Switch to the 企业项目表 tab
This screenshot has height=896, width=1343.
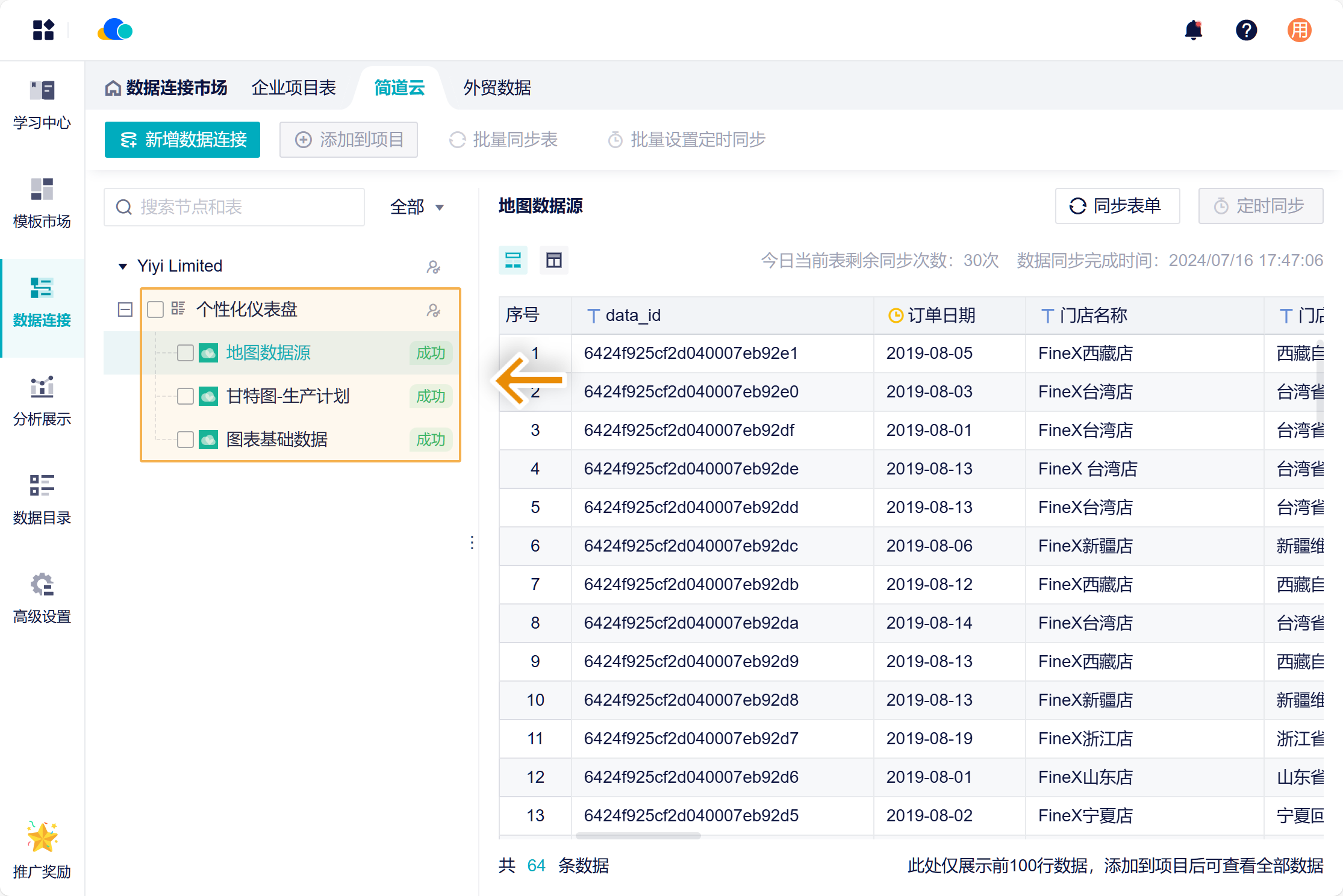[293, 88]
